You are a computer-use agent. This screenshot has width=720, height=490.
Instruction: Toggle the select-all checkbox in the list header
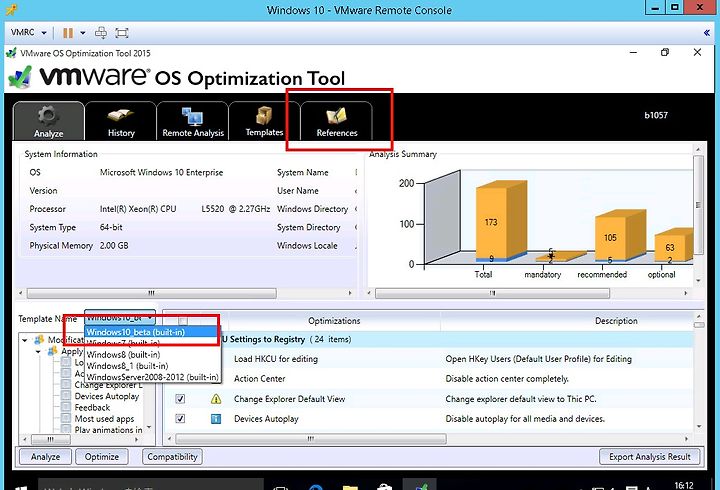(x=183, y=320)
